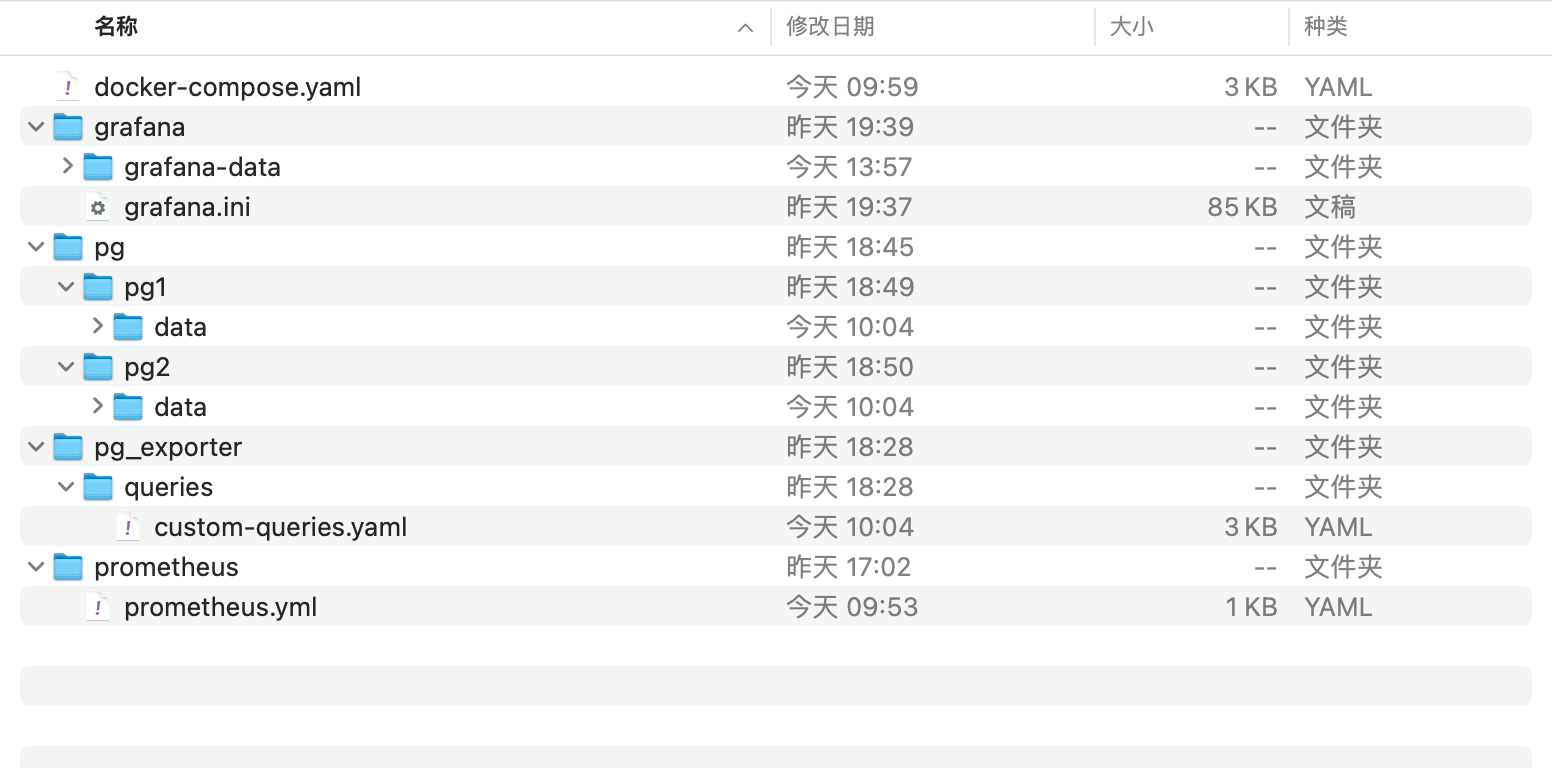Sort files by 种类 column

pos(1326,27)
